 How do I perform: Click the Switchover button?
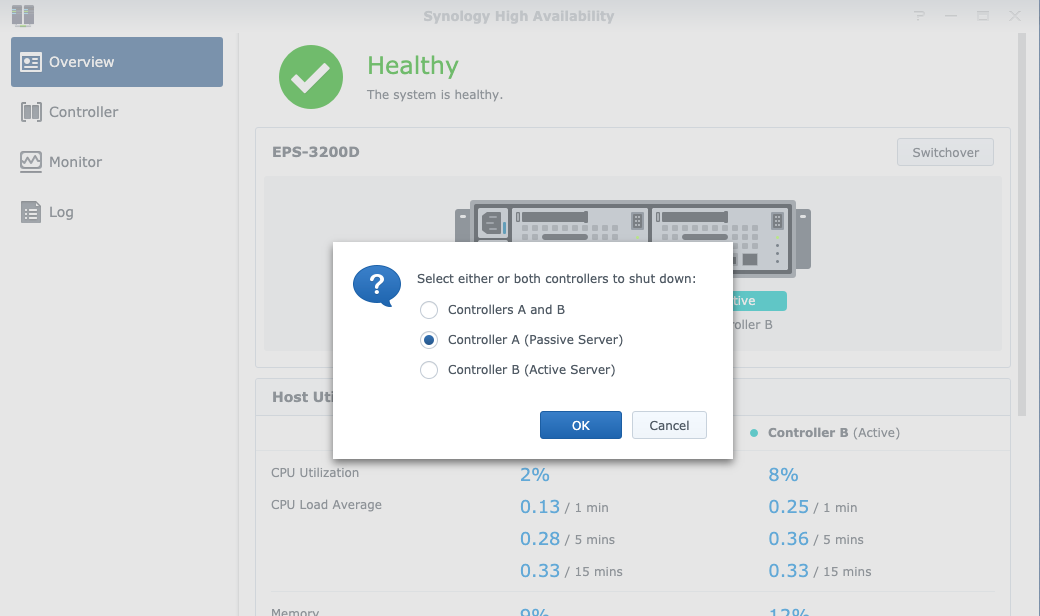(945, 153)
